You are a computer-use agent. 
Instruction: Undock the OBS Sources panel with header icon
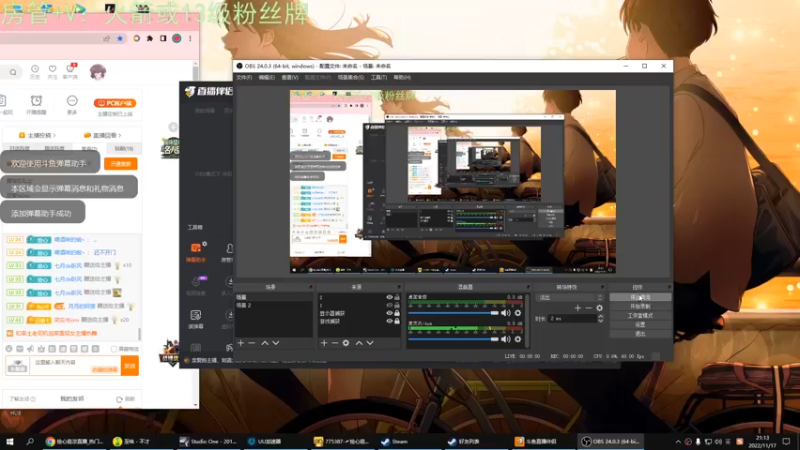pos(399,287)
